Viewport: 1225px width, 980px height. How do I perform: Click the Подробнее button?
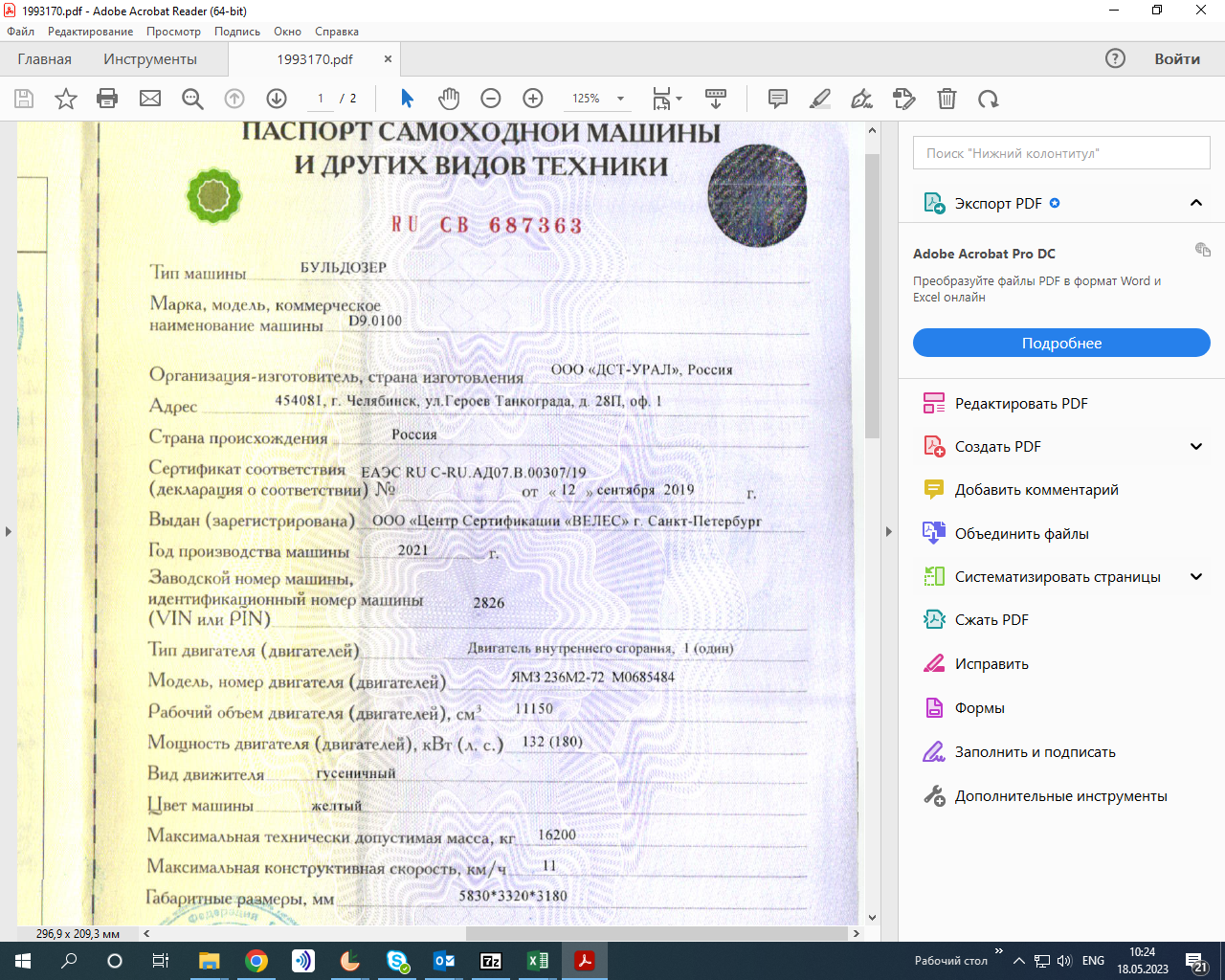pyautogui.click(x=1061, y=343)
